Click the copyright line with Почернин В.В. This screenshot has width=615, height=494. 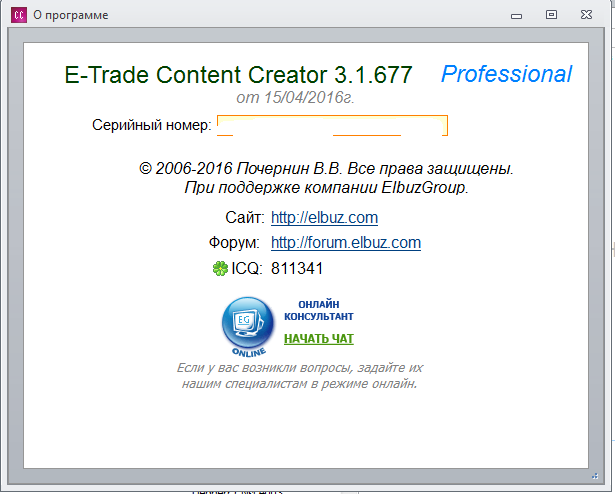(x=326, y=169)
